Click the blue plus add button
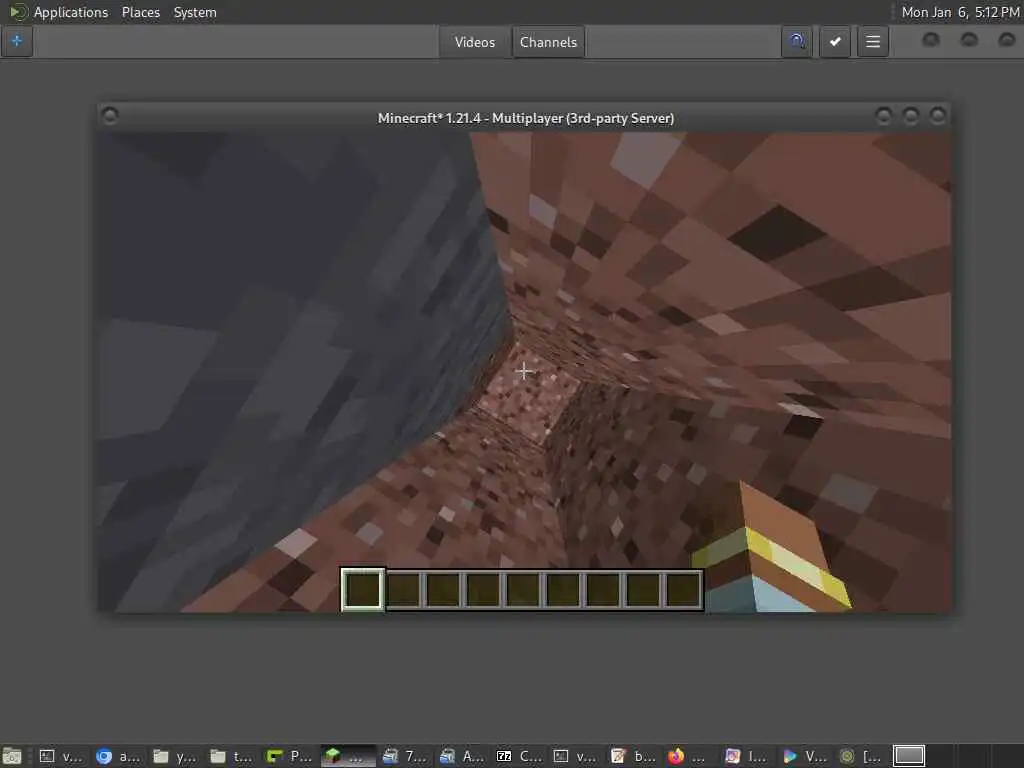1024x768 pixels. [17, 41]
